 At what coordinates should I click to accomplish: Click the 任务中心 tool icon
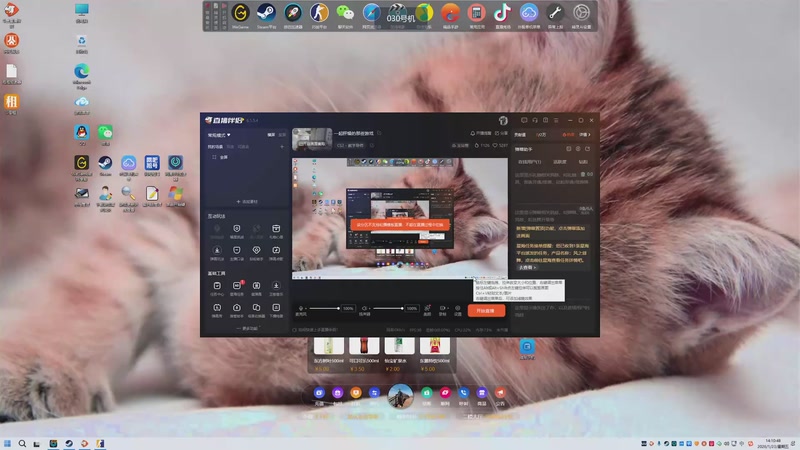coord(217,288)
